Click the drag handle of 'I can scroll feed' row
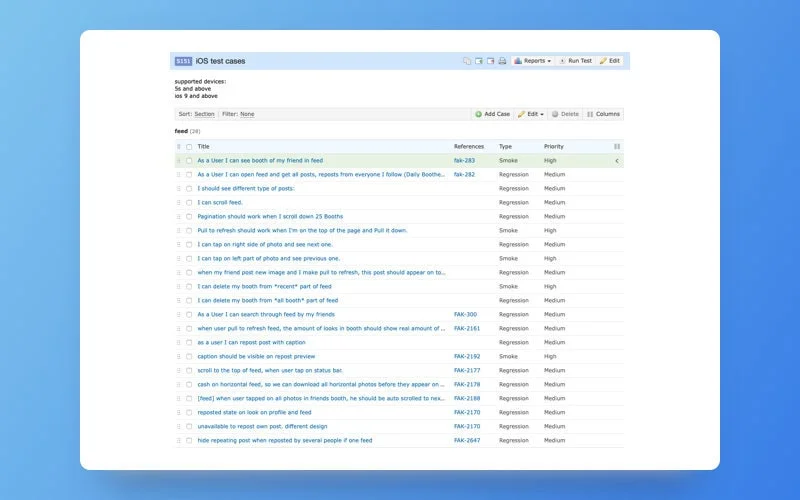This screenshot has width=800, height=500. coord(179,203)
